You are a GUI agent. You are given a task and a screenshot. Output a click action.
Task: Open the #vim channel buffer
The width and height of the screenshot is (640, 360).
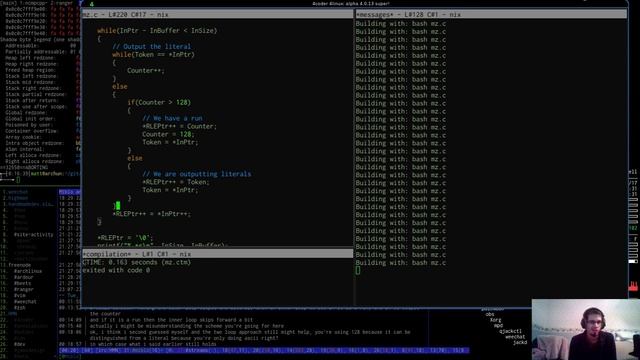pos(20,296)
